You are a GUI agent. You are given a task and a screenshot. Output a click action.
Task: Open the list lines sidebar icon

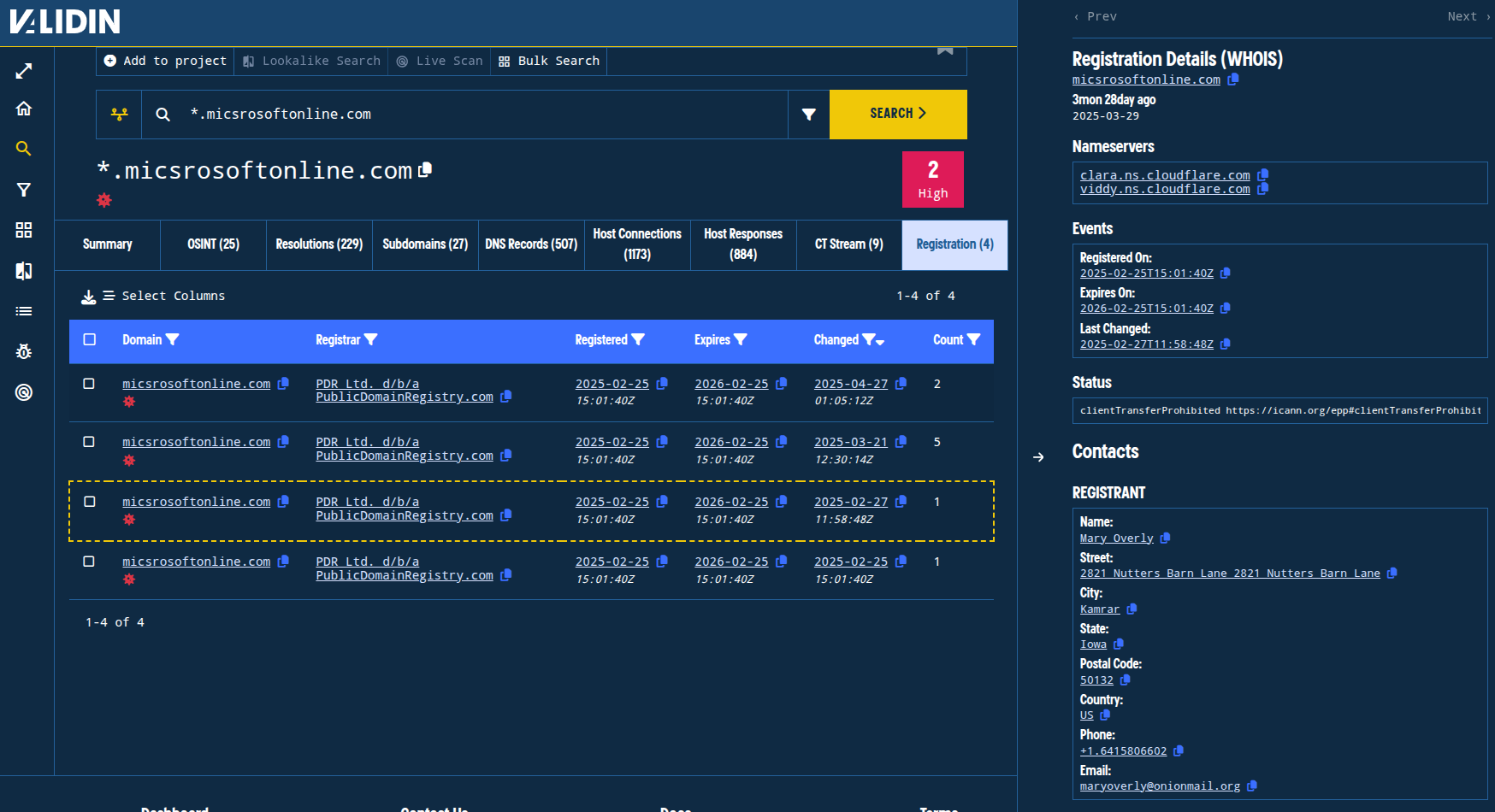click(24, 311)
